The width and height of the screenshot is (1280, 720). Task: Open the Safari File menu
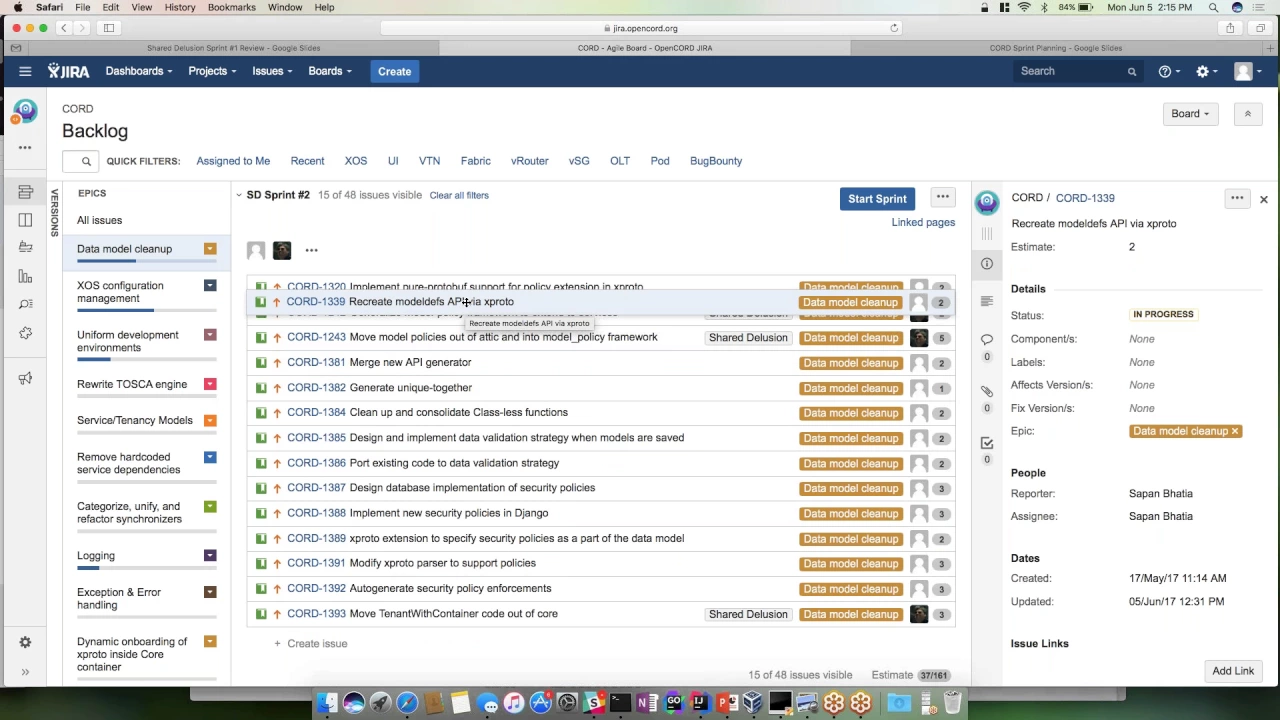(x=83, y=7)
